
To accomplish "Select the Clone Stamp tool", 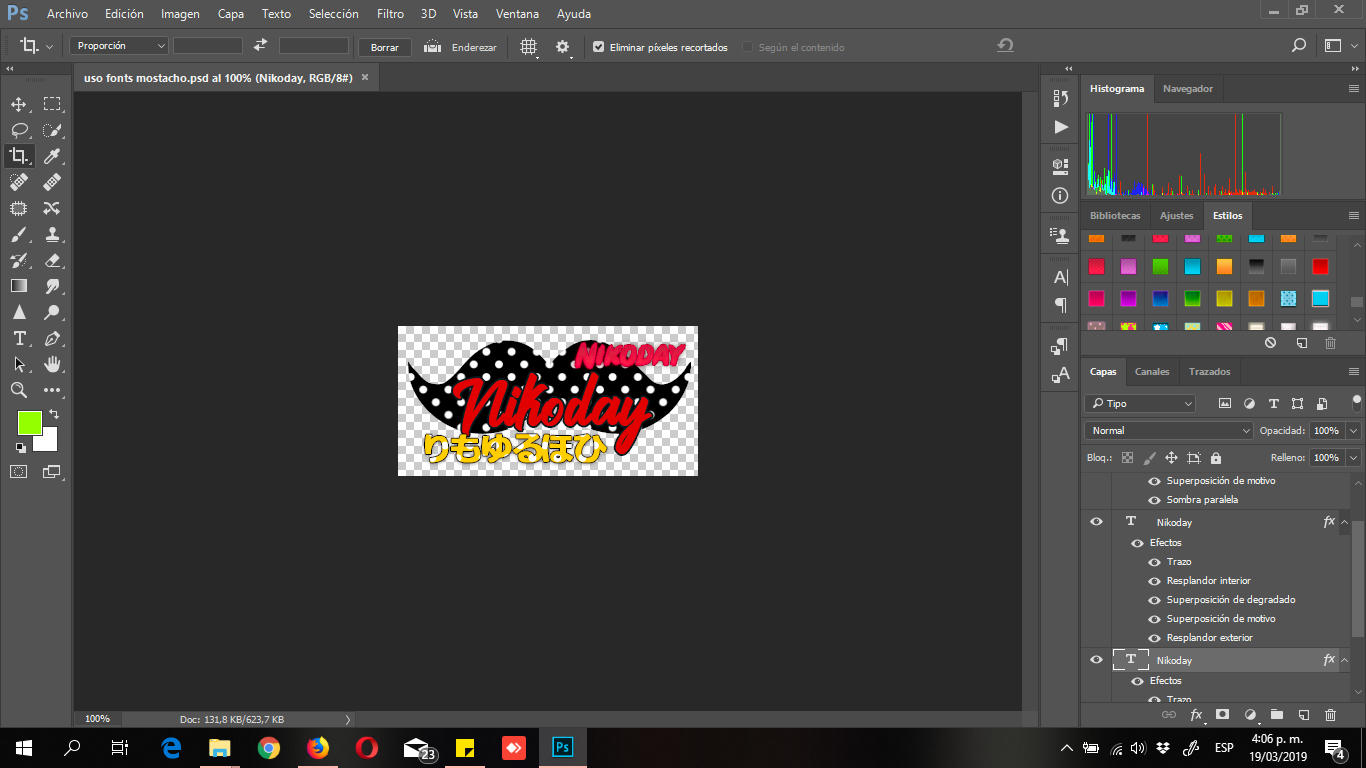I will (52, 234).
